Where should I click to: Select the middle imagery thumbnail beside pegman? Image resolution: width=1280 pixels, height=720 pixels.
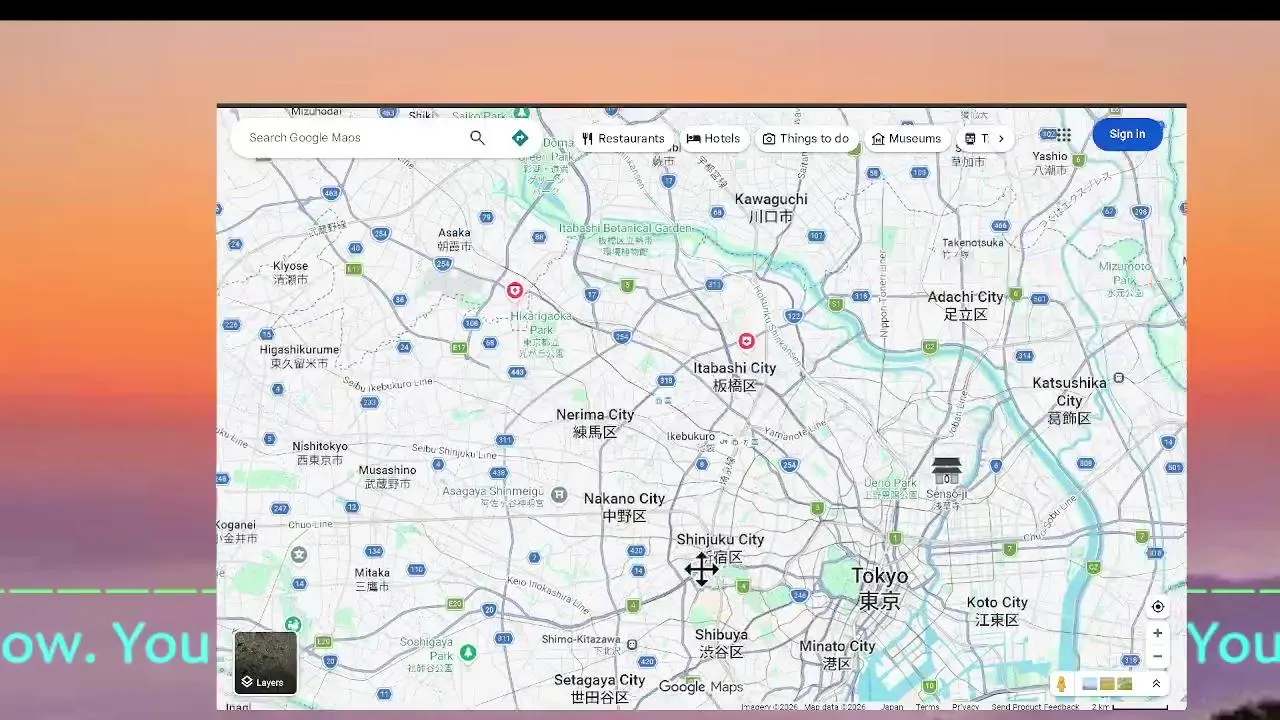coord(1107,684)
